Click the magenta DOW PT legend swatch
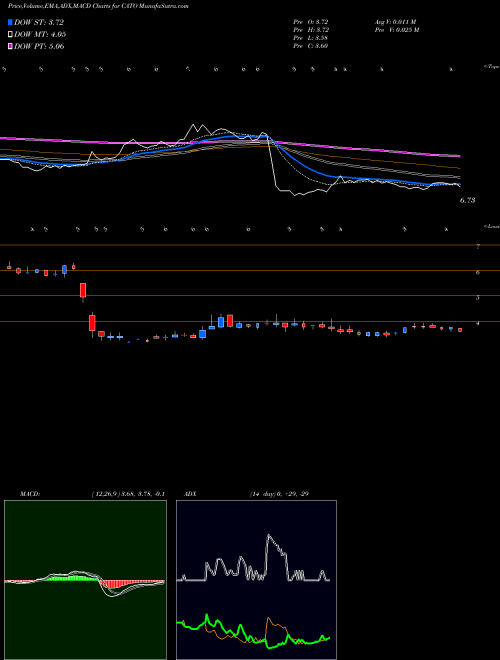The width and height of the screenshot is (500, 660). click(10, 46)
